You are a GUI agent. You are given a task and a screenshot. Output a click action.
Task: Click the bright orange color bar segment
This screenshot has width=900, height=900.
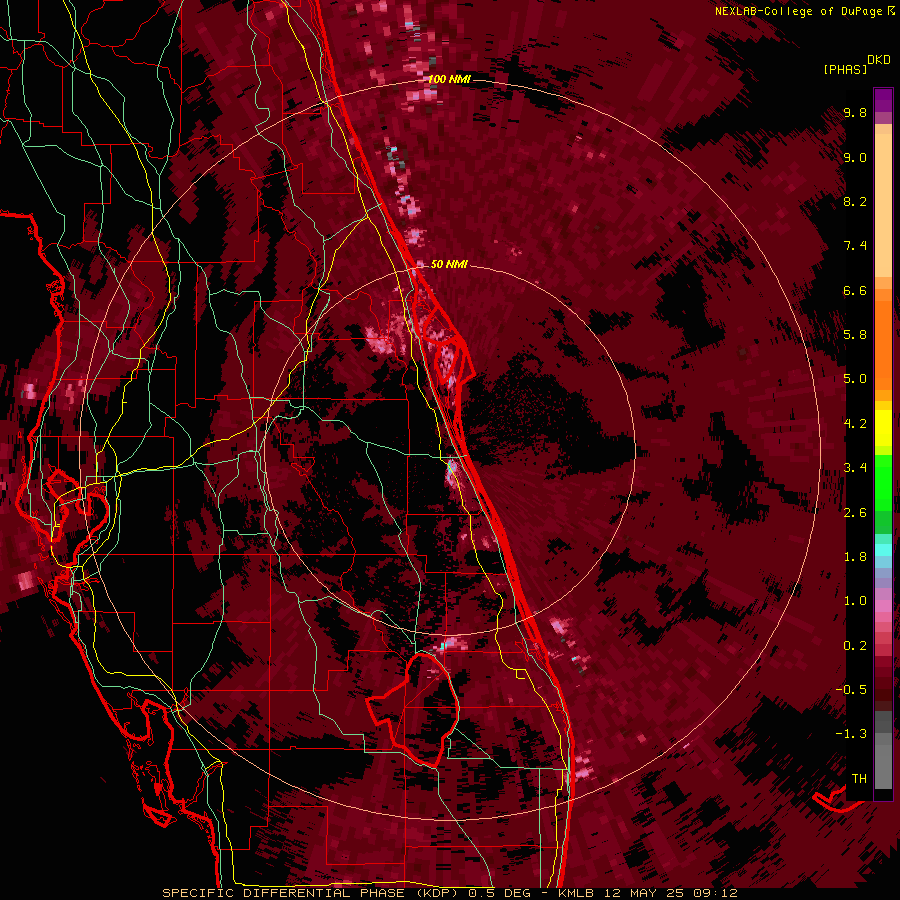click(x=883, y=344)
